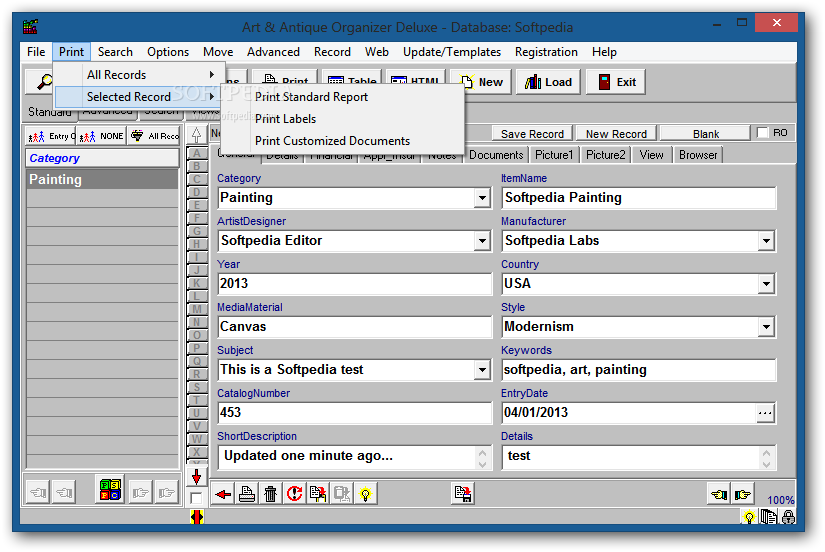This screenshot has height=552, width=825.
Task: Click the red-yellow splitter icon in status bar
Action: coord(196,517)
